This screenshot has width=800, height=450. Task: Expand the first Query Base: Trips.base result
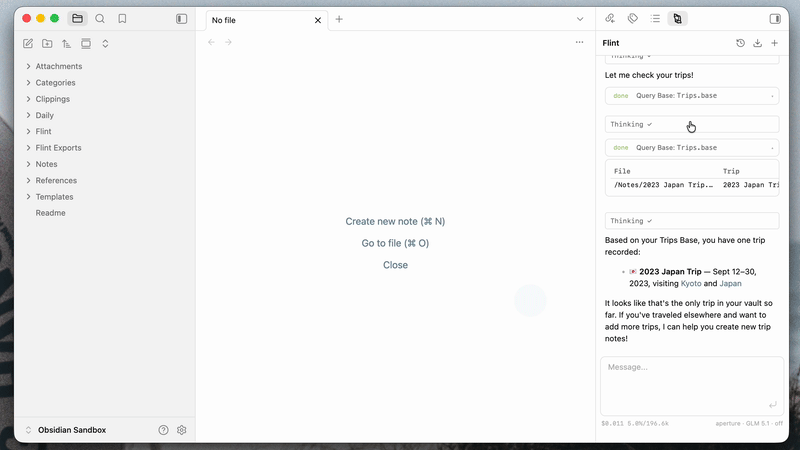click(692, 96)
